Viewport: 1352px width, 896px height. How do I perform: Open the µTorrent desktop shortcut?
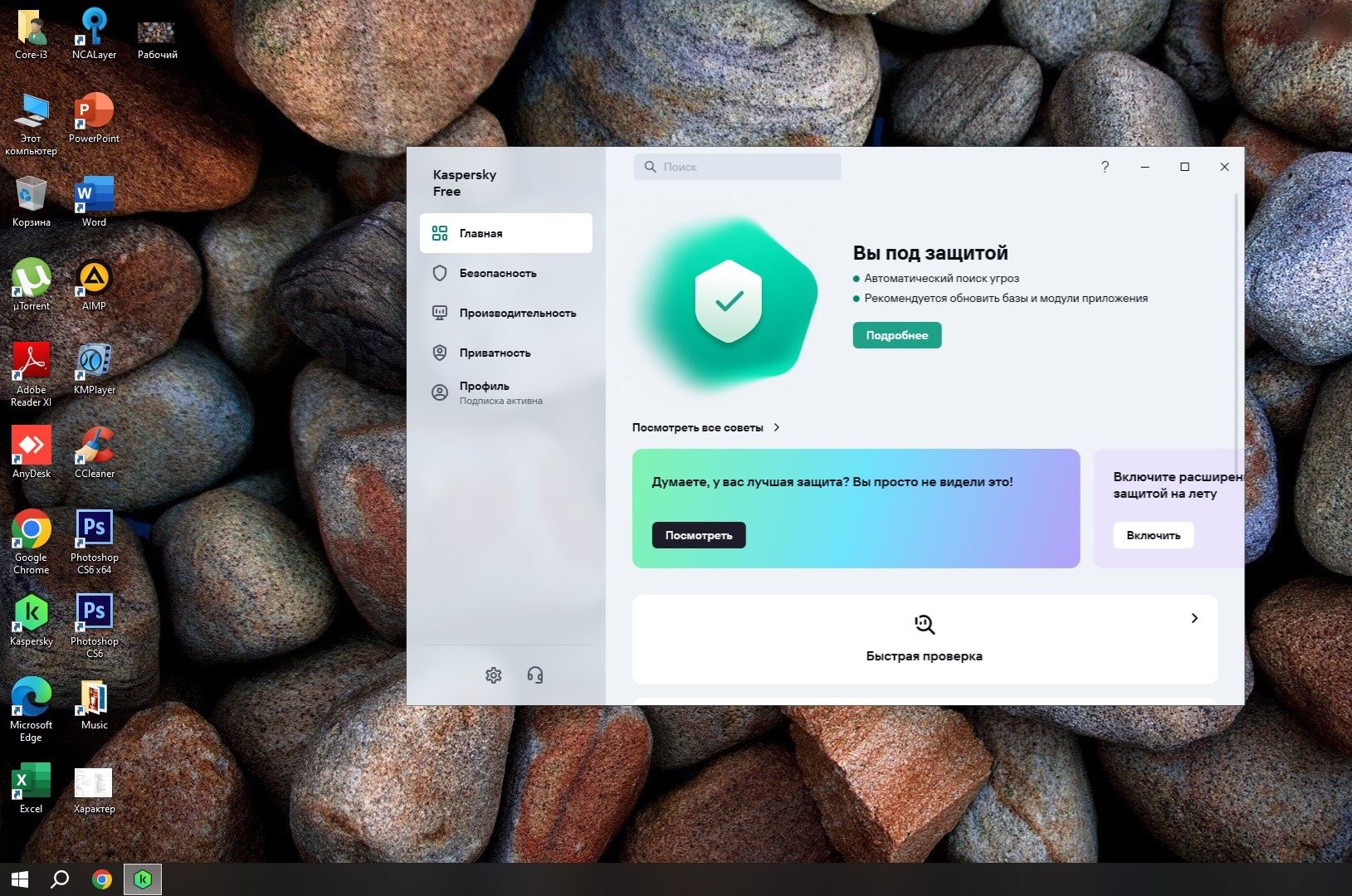coord(32,285)
